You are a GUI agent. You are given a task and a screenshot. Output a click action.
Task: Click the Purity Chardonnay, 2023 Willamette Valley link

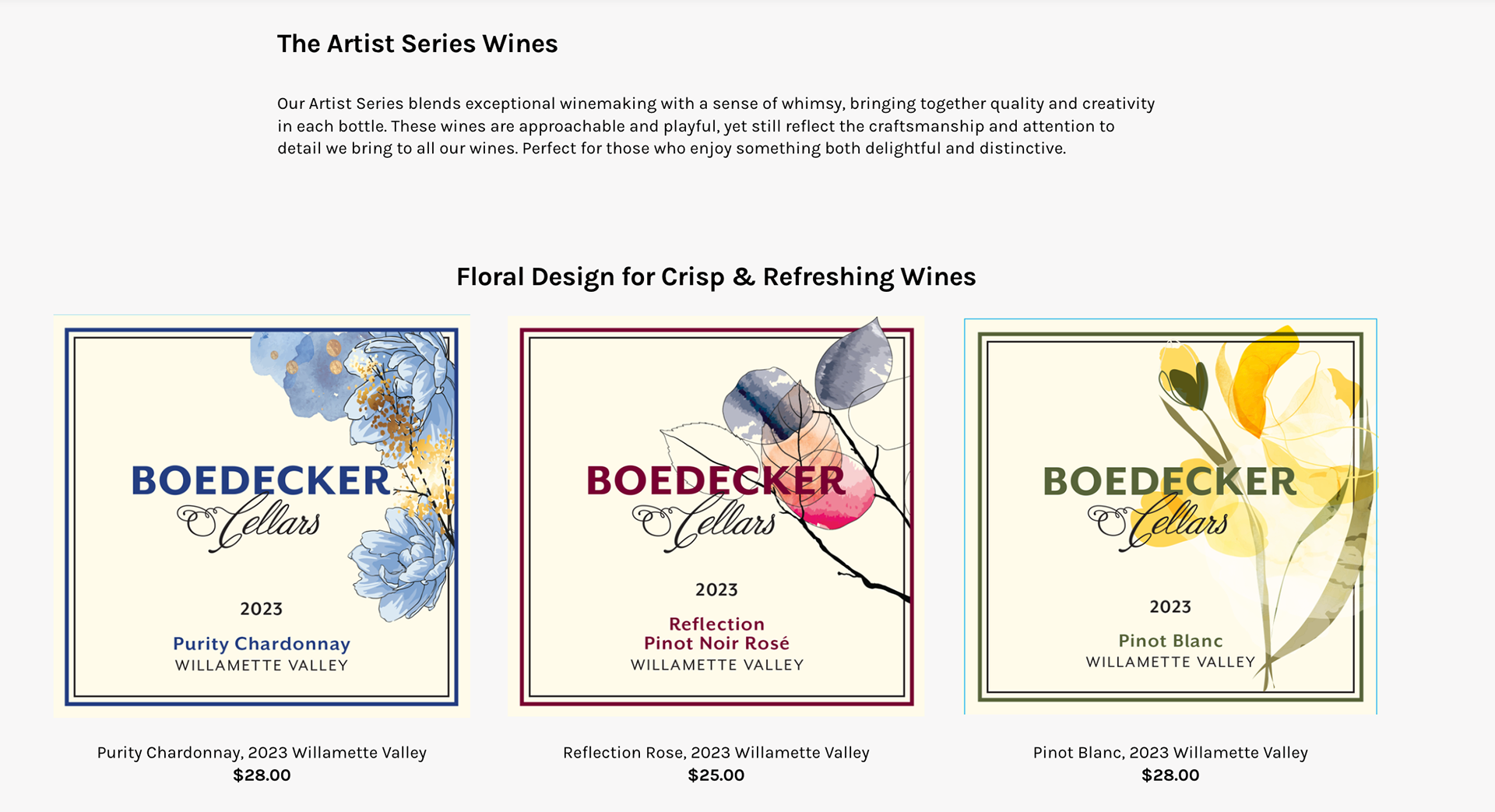tap(262, 753)
